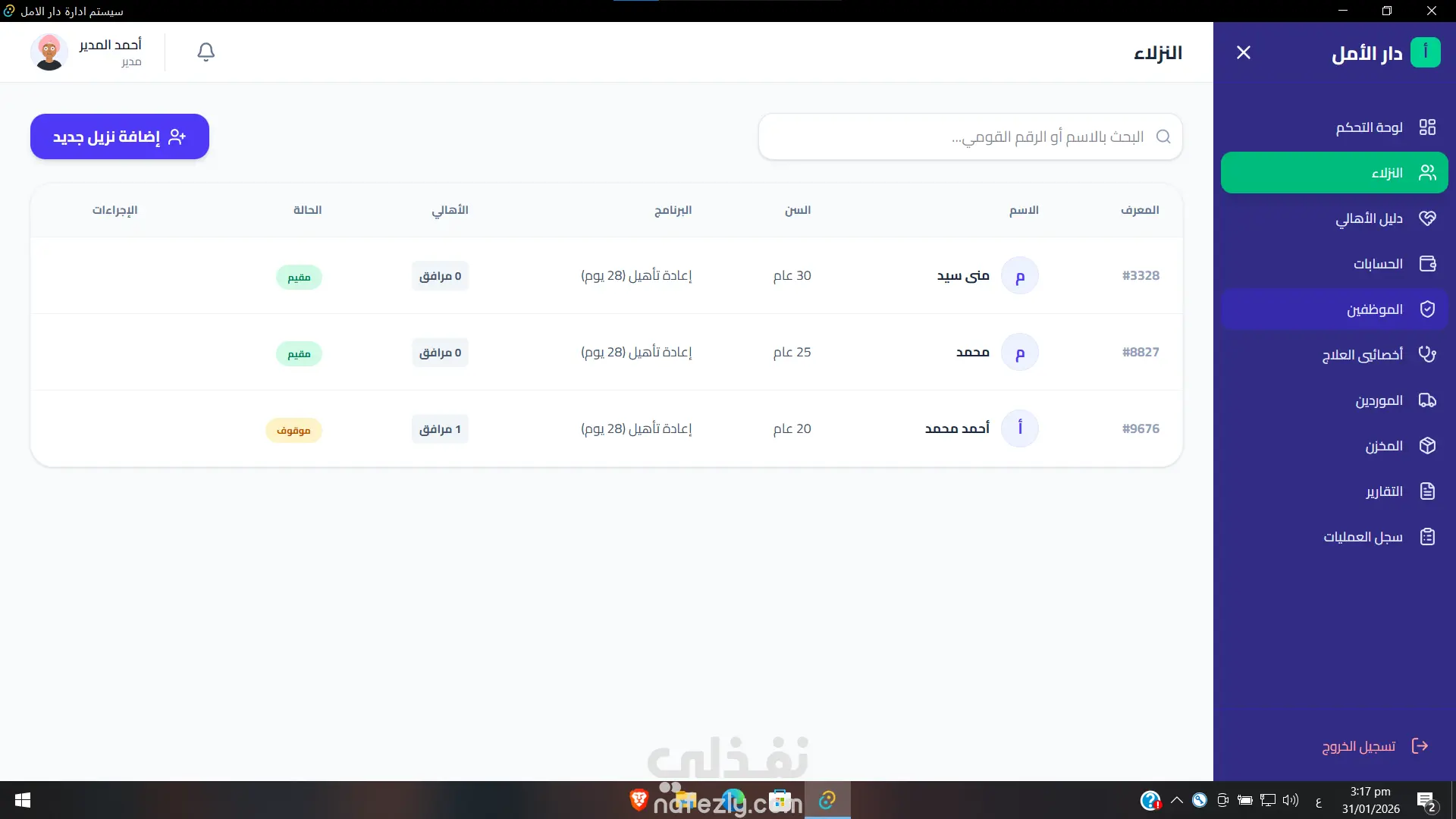Open Microsoft Store from the taskbar
The width and height of the screenshot is (1456, 819).
coord(780,800)
